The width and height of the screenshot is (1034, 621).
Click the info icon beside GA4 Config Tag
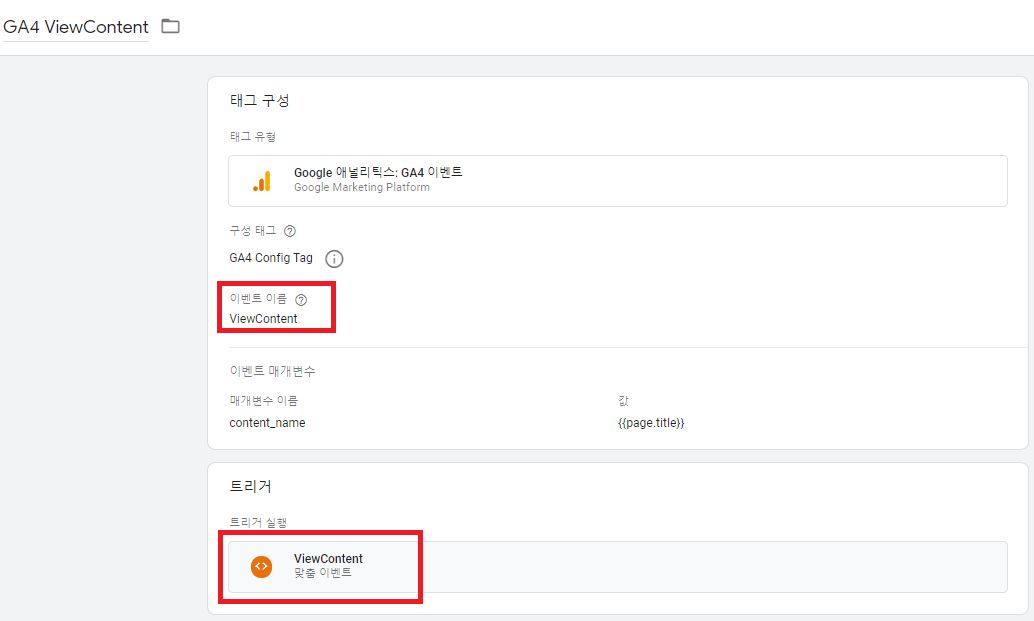tap(334, 258)
